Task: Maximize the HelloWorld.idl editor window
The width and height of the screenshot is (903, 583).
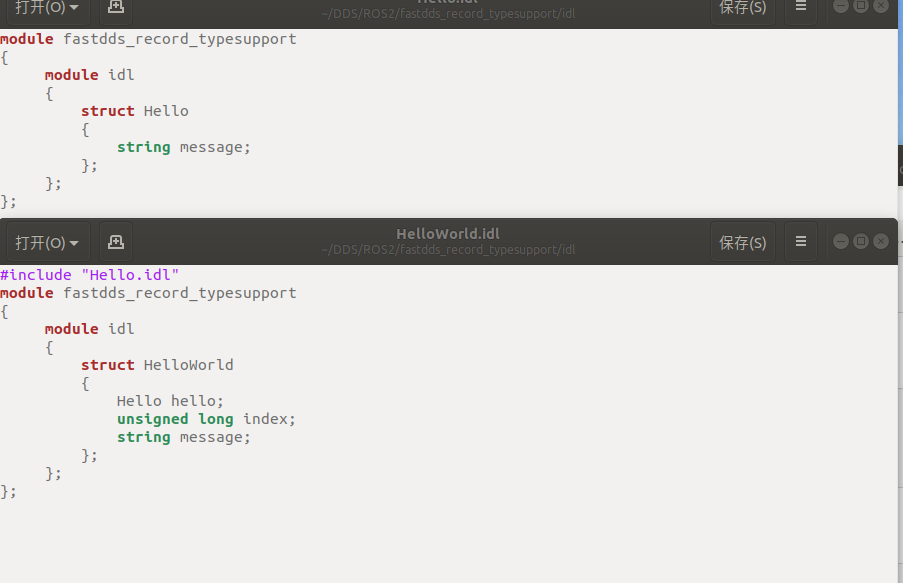Action: 861,241
